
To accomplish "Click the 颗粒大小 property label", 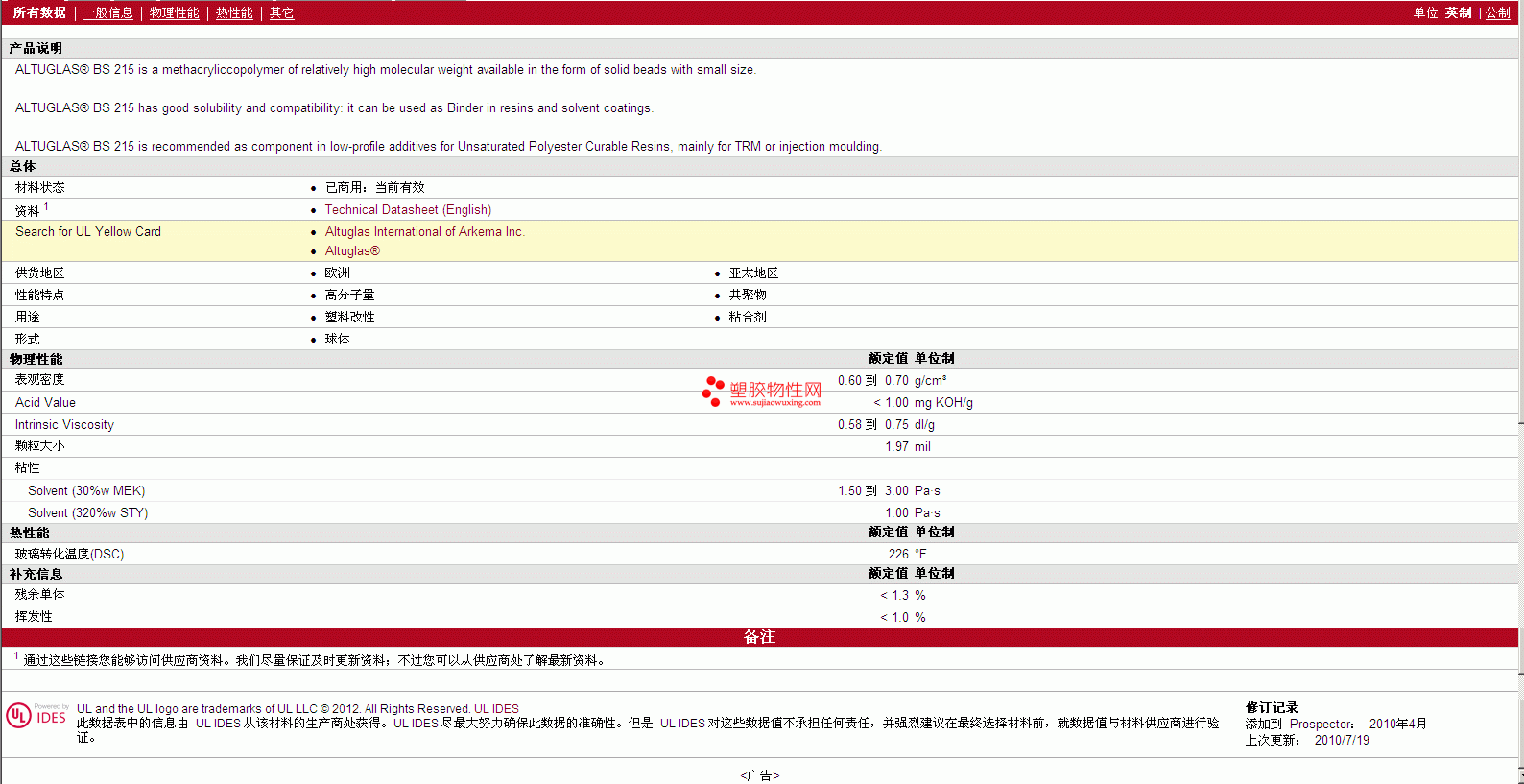I will (39, 446).
